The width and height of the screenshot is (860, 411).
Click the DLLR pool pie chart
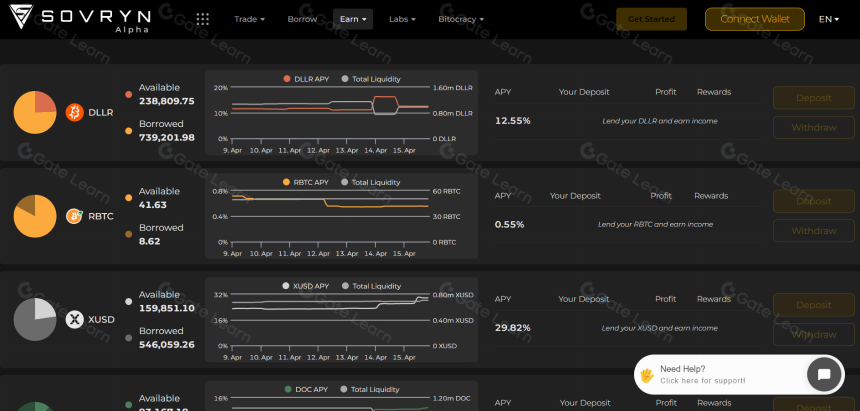coord(35,112)
